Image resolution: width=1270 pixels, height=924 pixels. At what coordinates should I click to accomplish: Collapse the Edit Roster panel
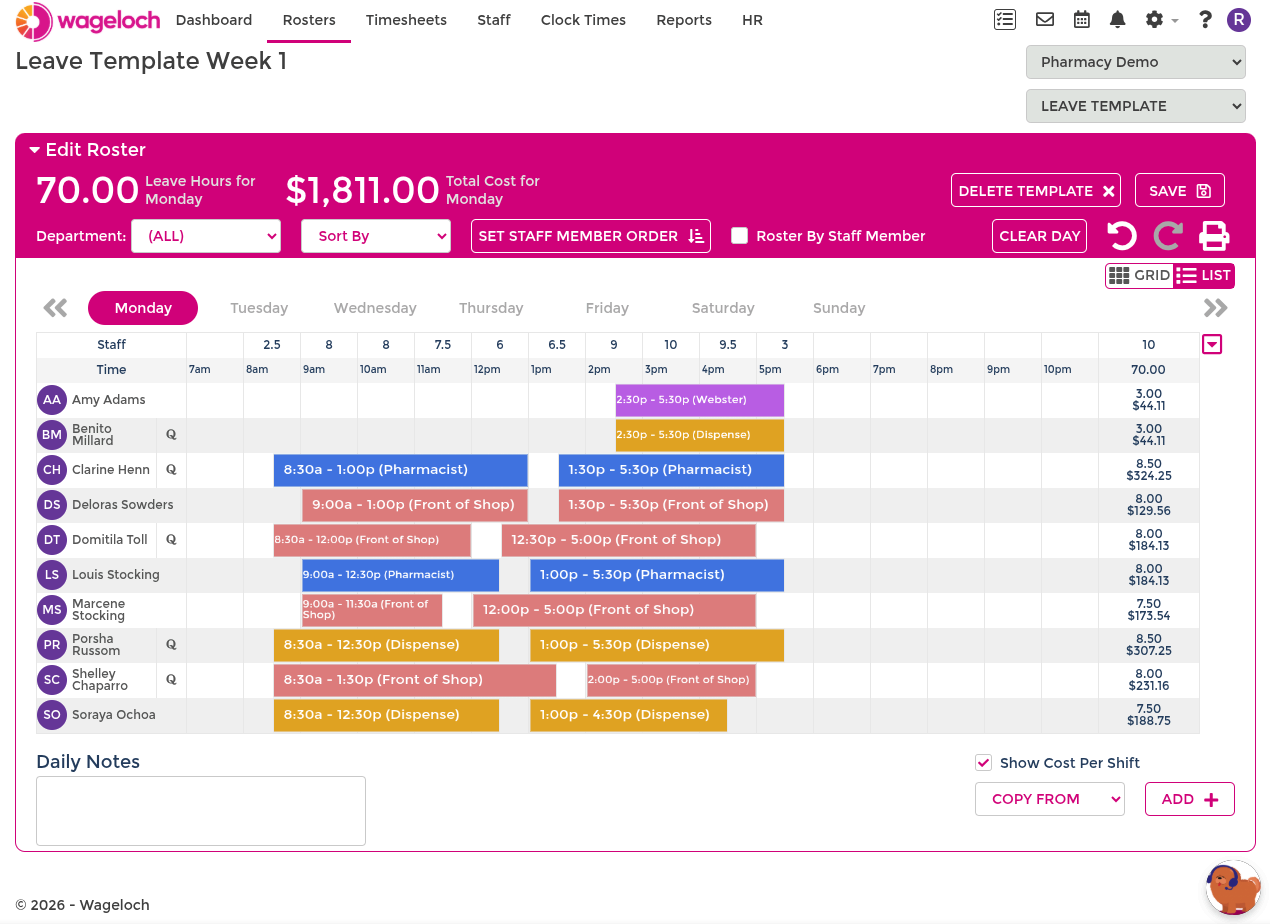tap(87, 150)
